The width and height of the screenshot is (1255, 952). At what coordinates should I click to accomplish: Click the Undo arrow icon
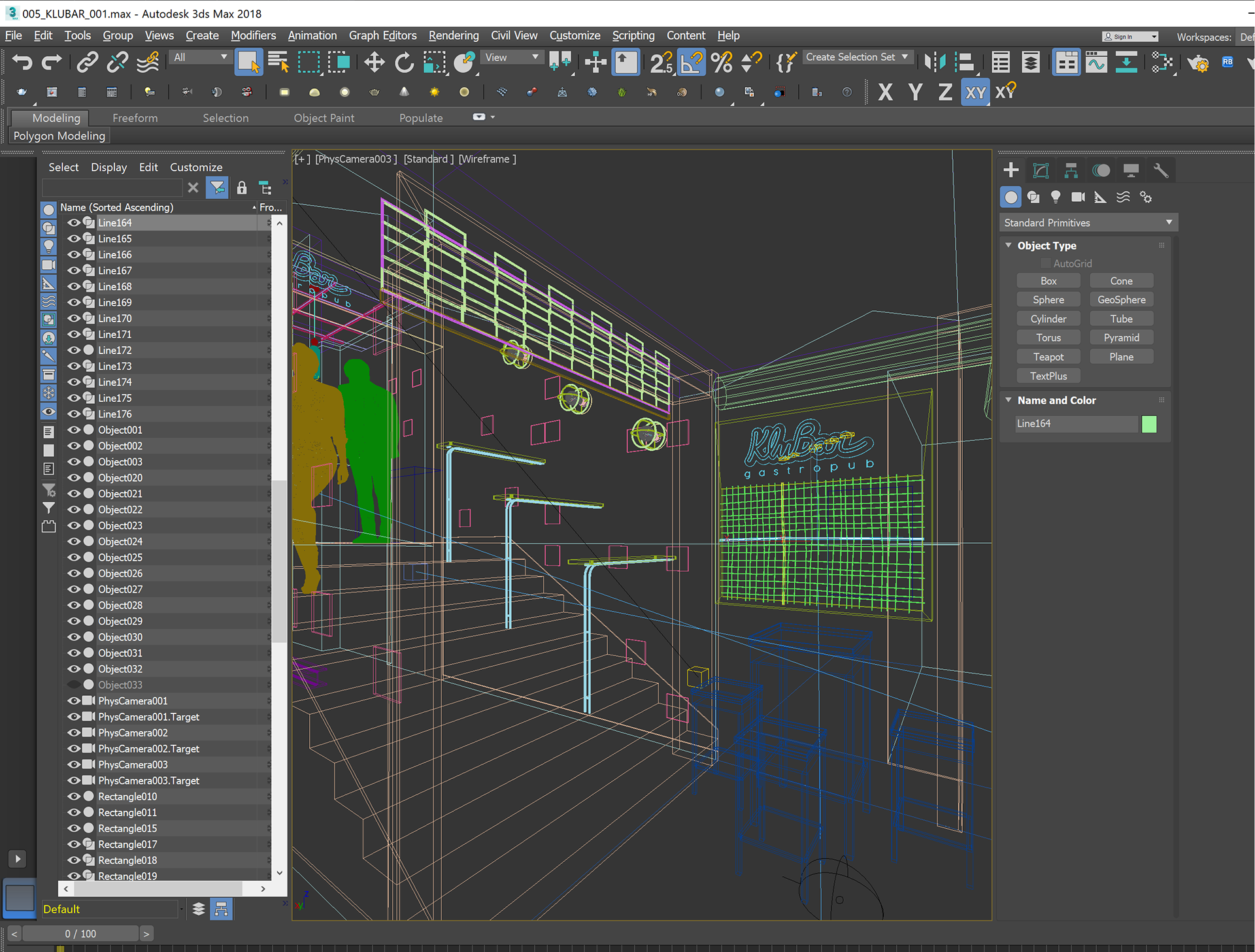click(x=22, y=63)
